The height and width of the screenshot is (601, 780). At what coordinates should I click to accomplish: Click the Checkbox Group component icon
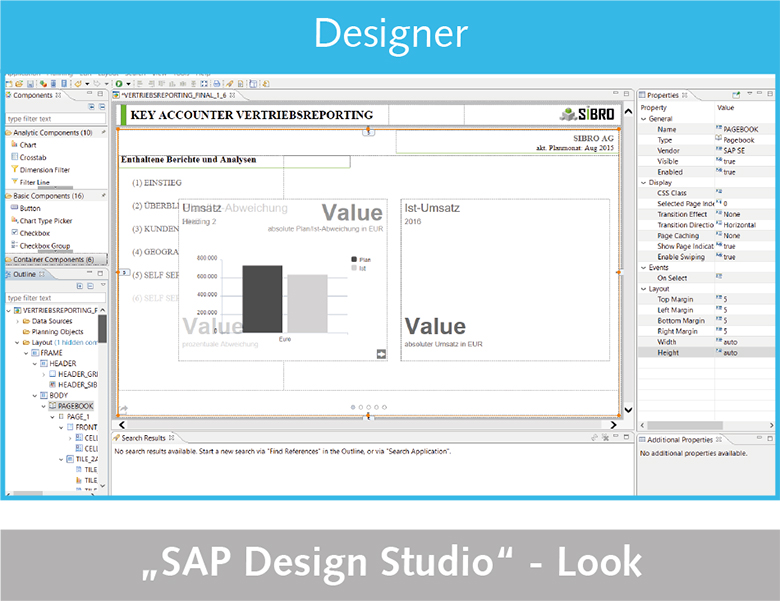[x=14, y=245]
